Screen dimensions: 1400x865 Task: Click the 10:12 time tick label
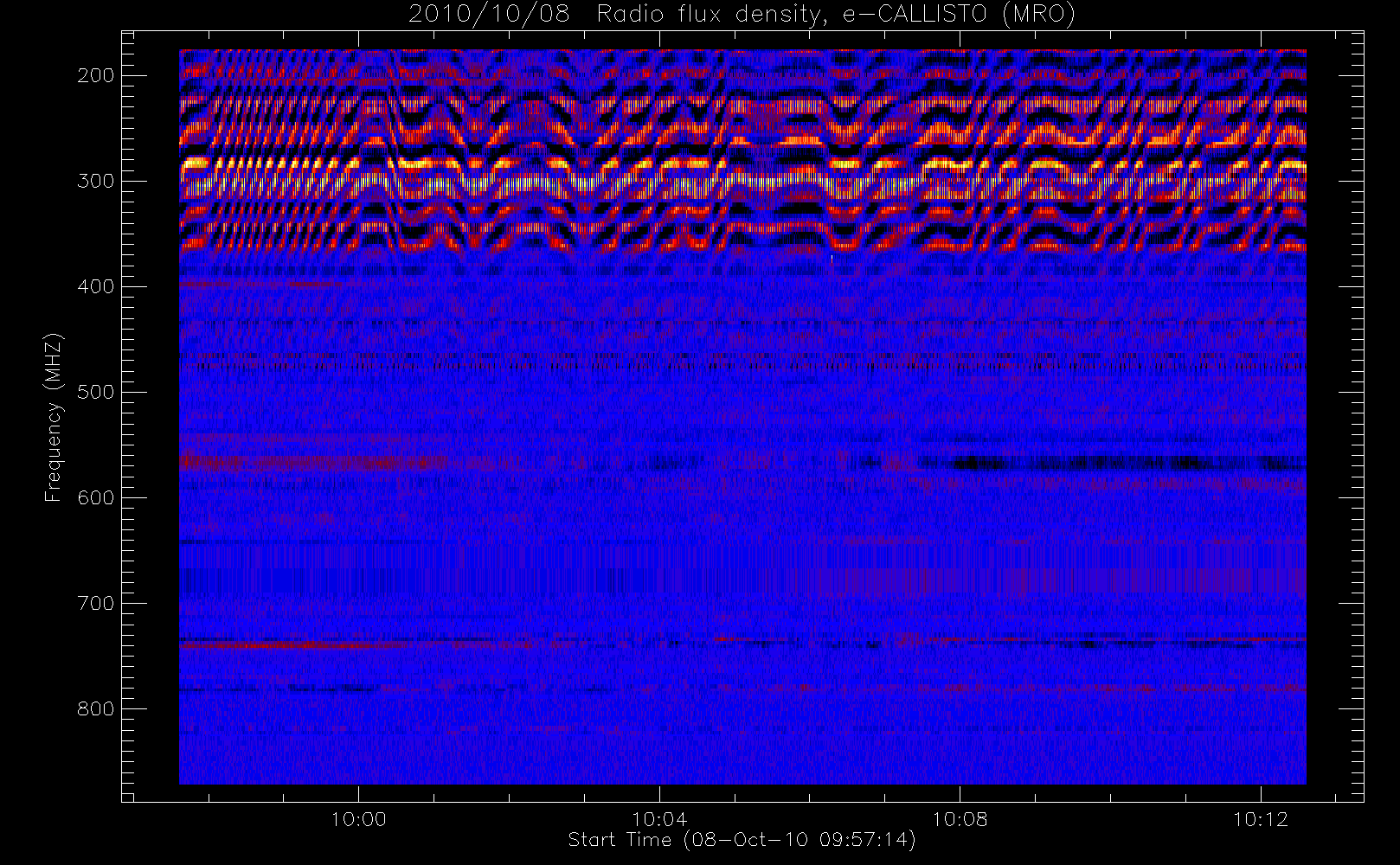[x=1261, y=819]
